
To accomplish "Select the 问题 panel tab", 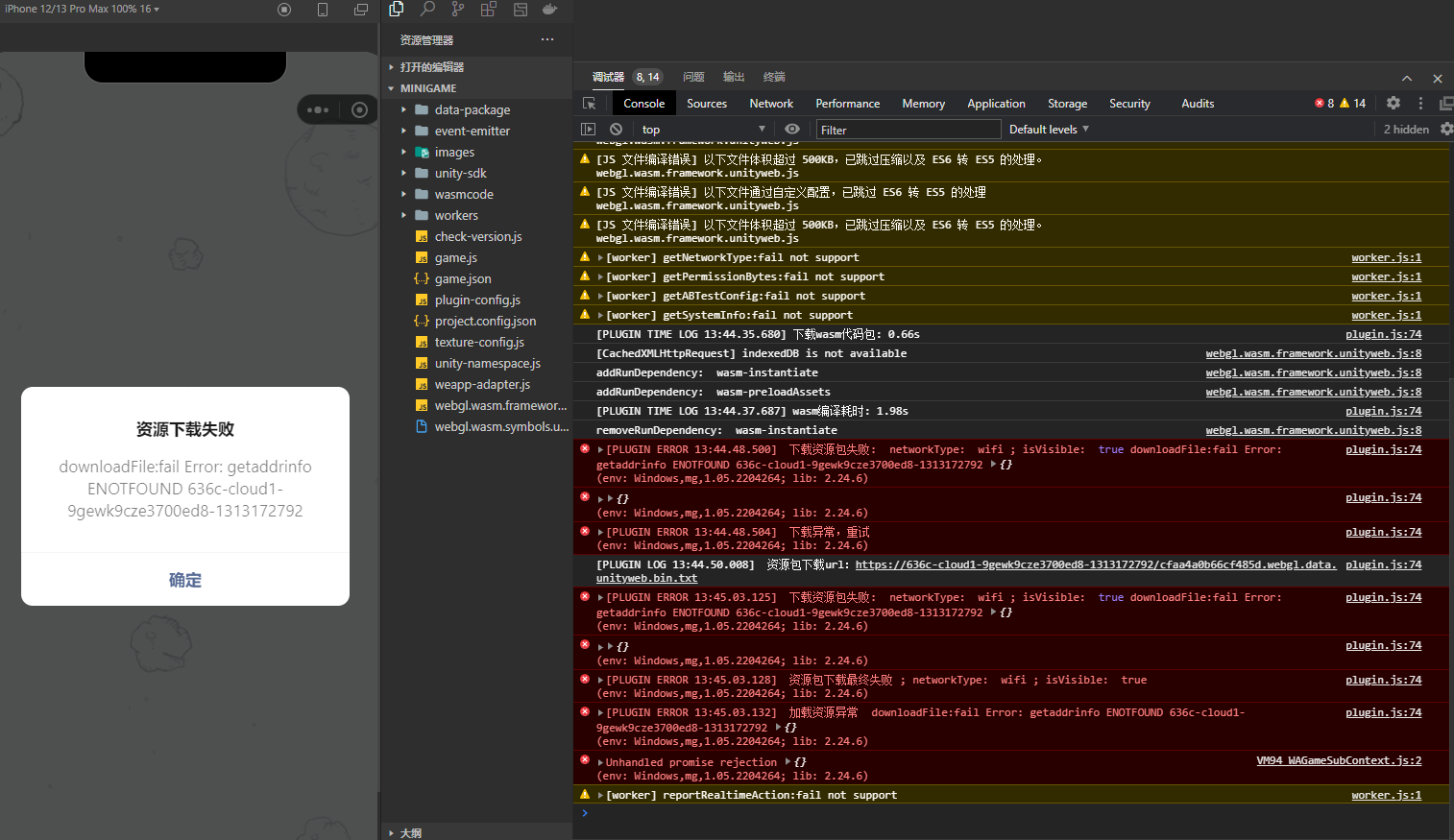I will (693, 77).
